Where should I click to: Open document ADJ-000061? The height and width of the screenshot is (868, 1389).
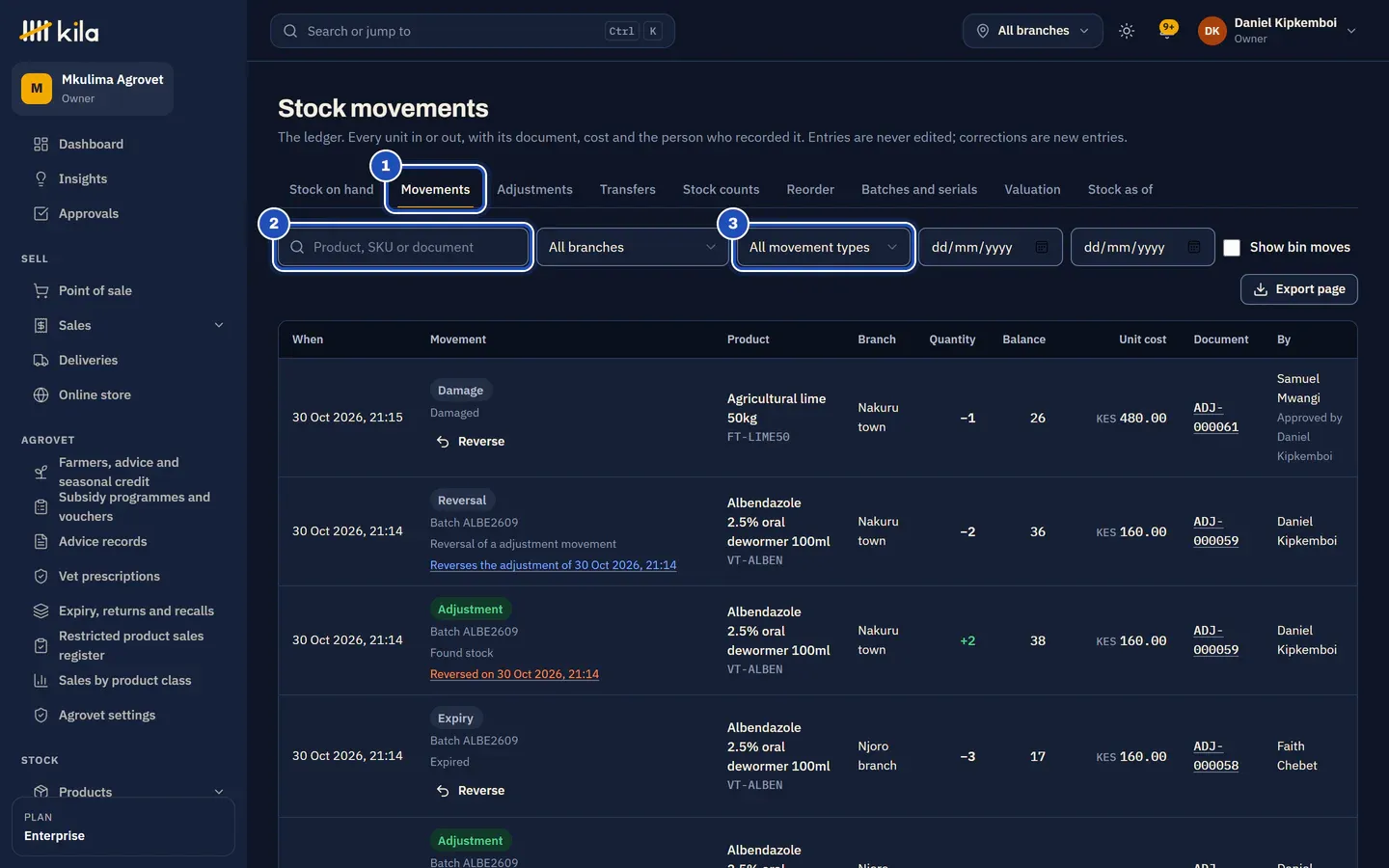pyautogui.click(x=1215, y=418)
